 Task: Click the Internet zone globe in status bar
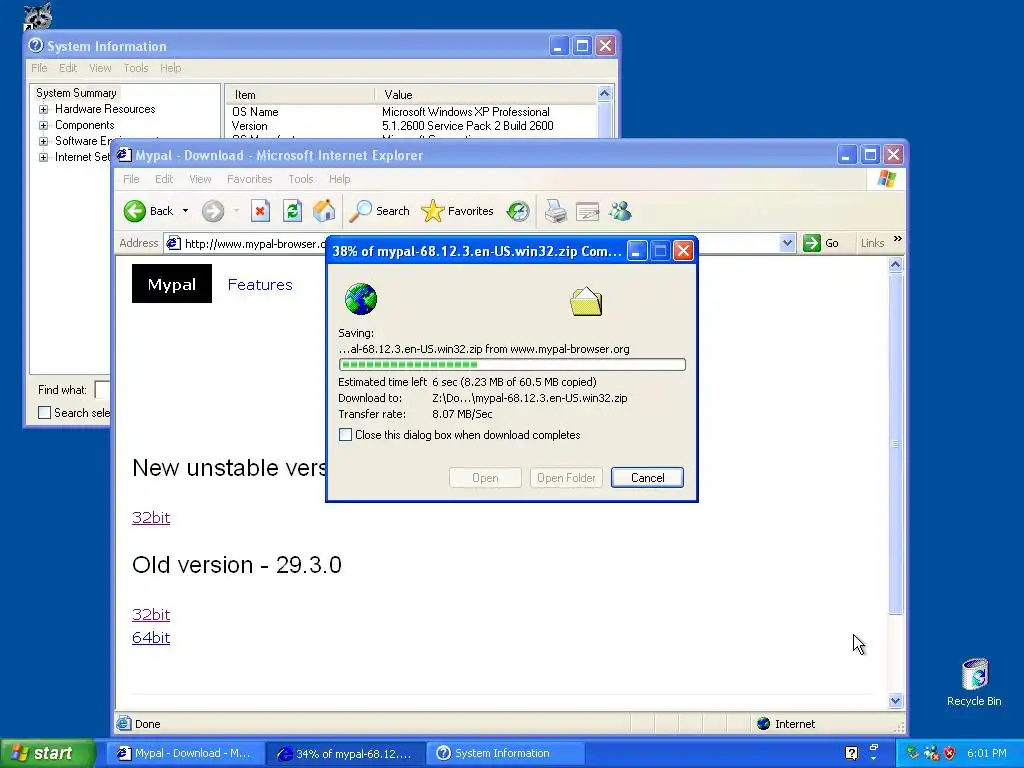point(763,724)
